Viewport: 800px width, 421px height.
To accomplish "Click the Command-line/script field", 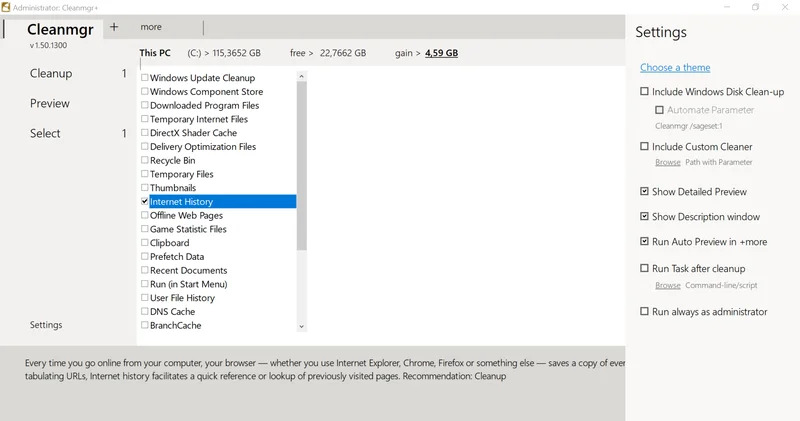I will pyautogui.click(x=721, y=285).
